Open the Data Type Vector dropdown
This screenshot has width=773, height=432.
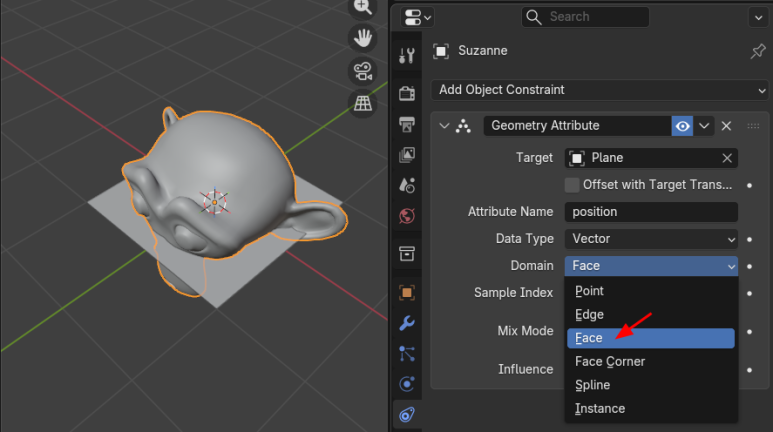coord(651,239)
